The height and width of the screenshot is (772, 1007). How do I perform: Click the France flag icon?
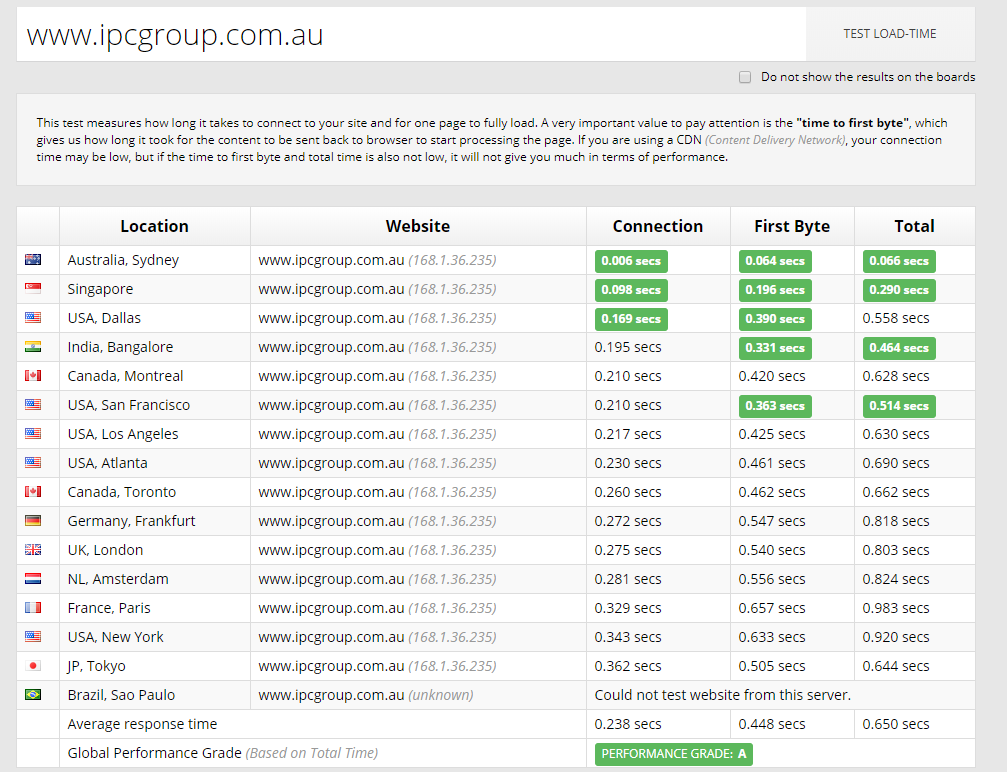click(x=33, y=608)
